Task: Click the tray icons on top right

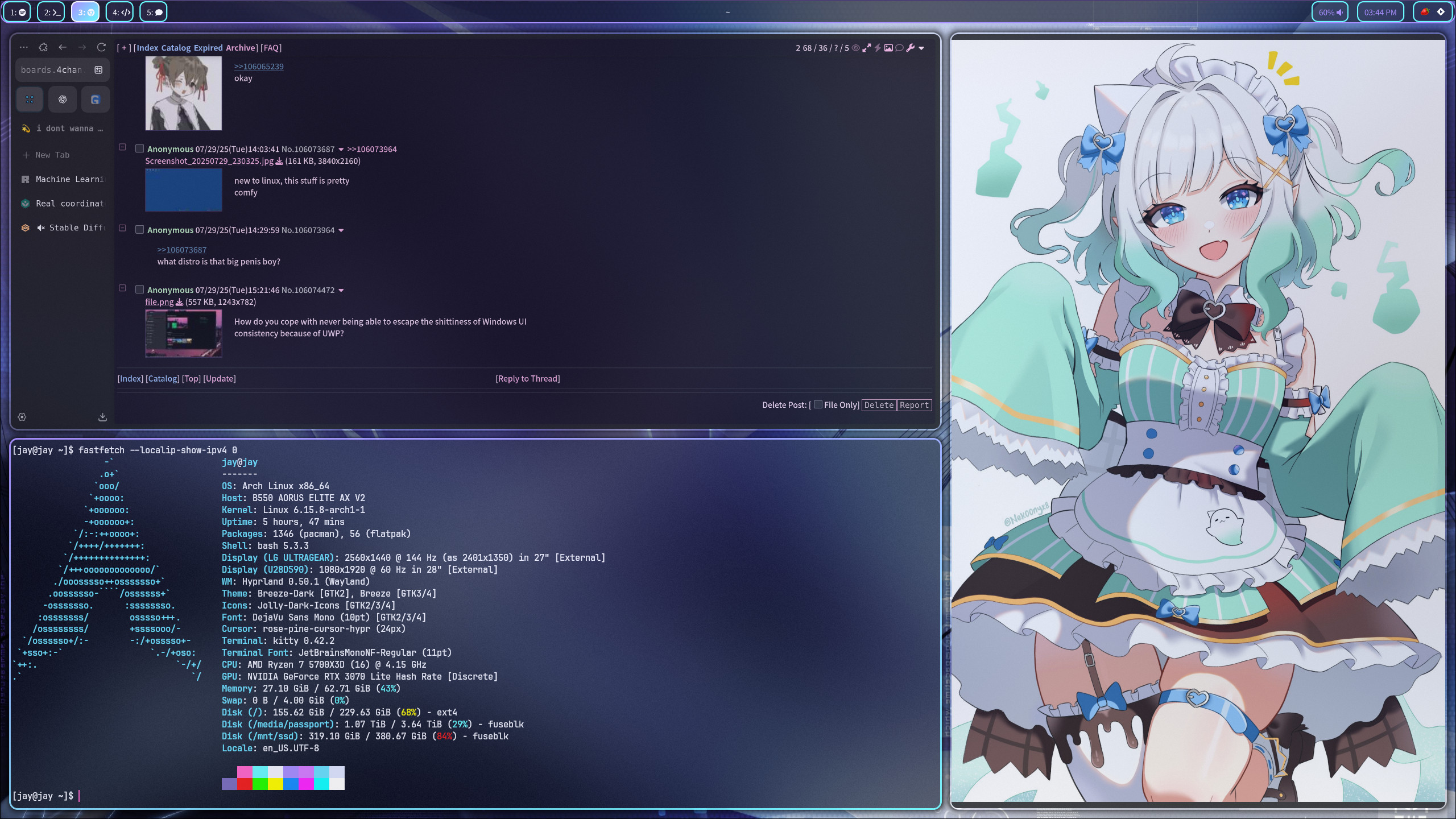Action: tap(1433, 12)
